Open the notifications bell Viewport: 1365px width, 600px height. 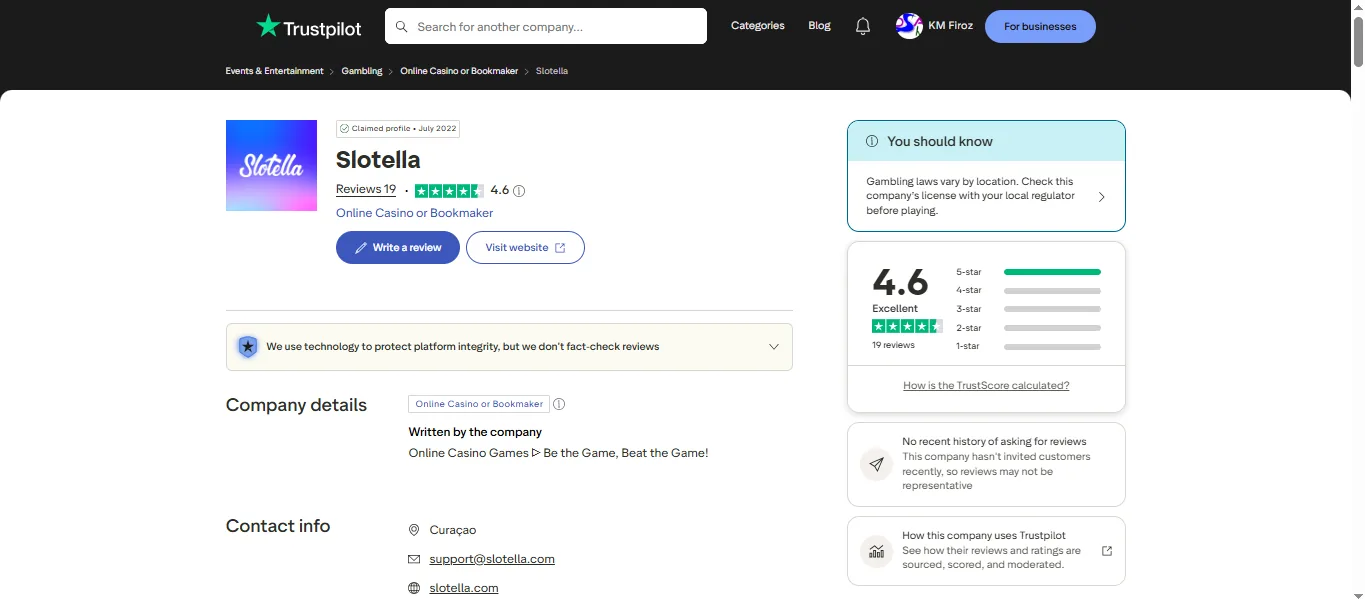(863, 27)
